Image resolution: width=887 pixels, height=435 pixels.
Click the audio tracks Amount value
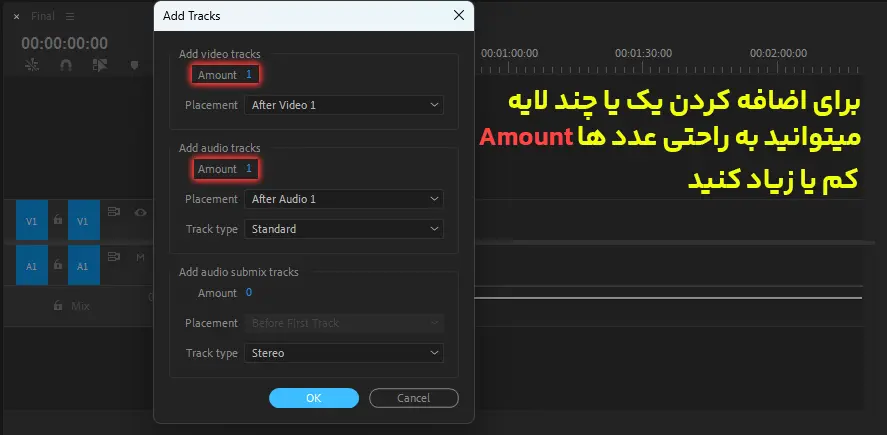click(248, 169)
